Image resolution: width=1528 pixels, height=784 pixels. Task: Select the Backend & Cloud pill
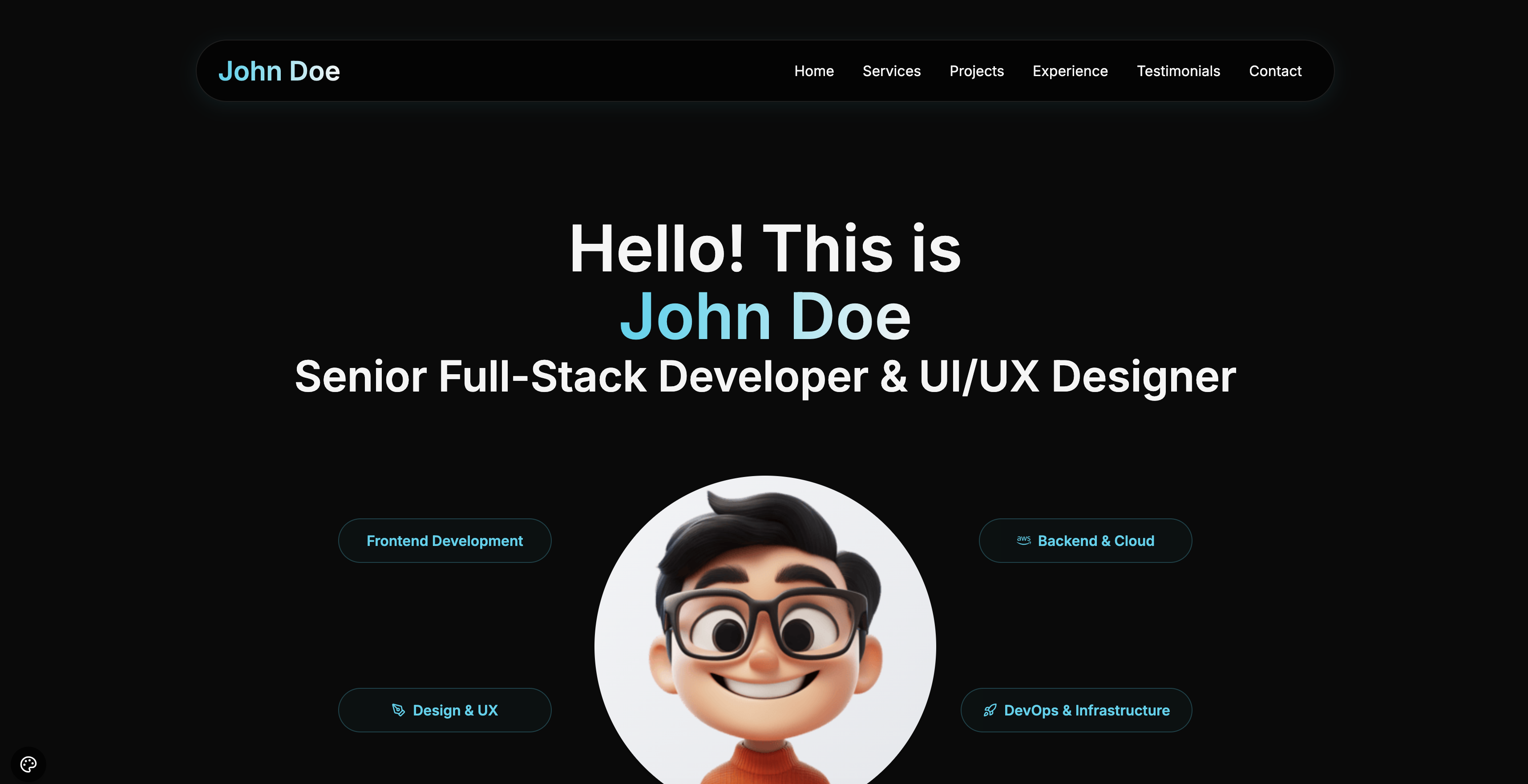1085,540
